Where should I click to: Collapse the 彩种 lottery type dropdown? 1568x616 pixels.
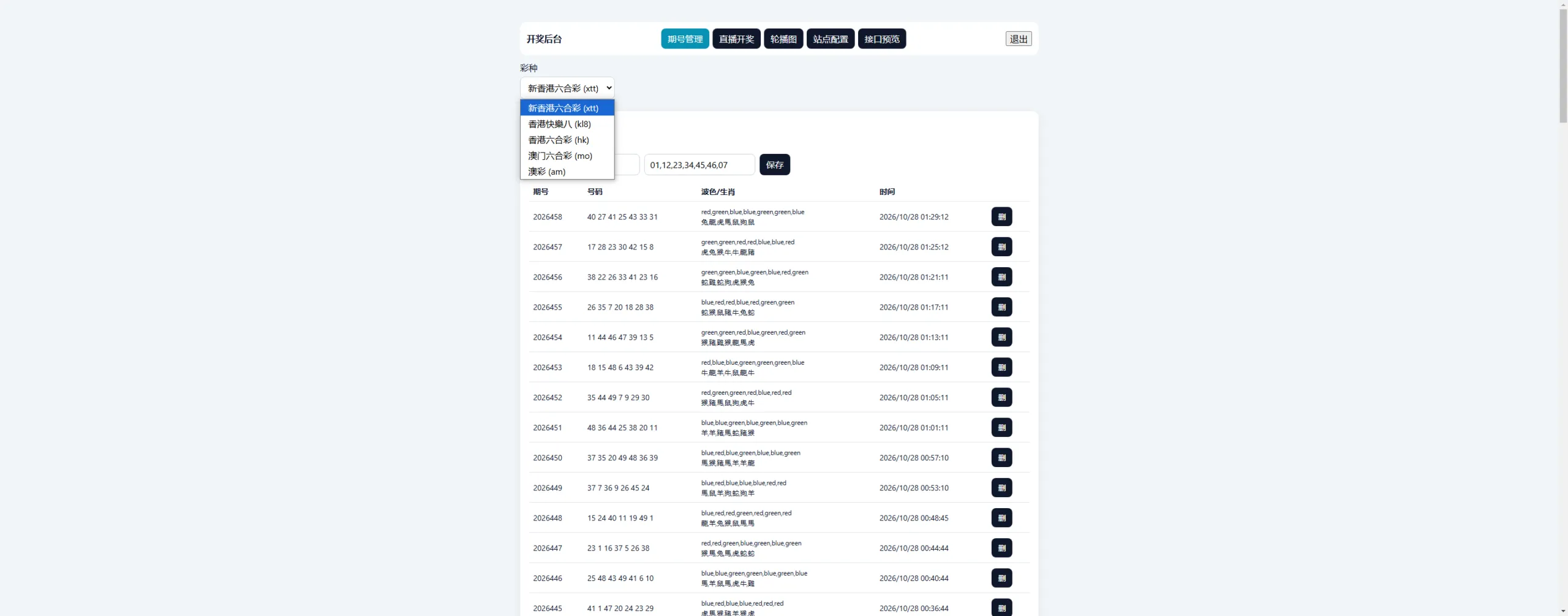pyautogui.click(x=567, y=88)
